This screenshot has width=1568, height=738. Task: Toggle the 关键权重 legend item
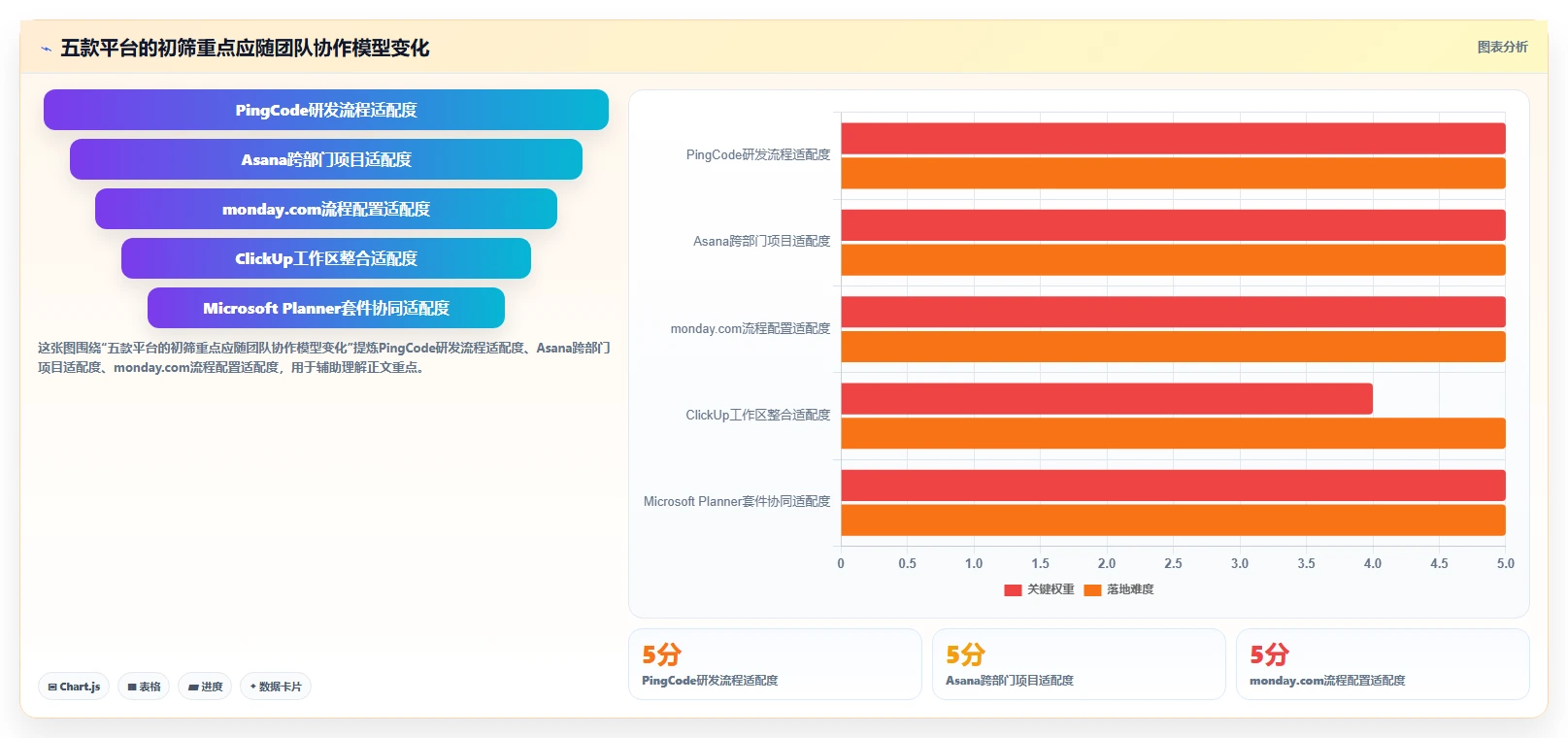[1039, 589]
